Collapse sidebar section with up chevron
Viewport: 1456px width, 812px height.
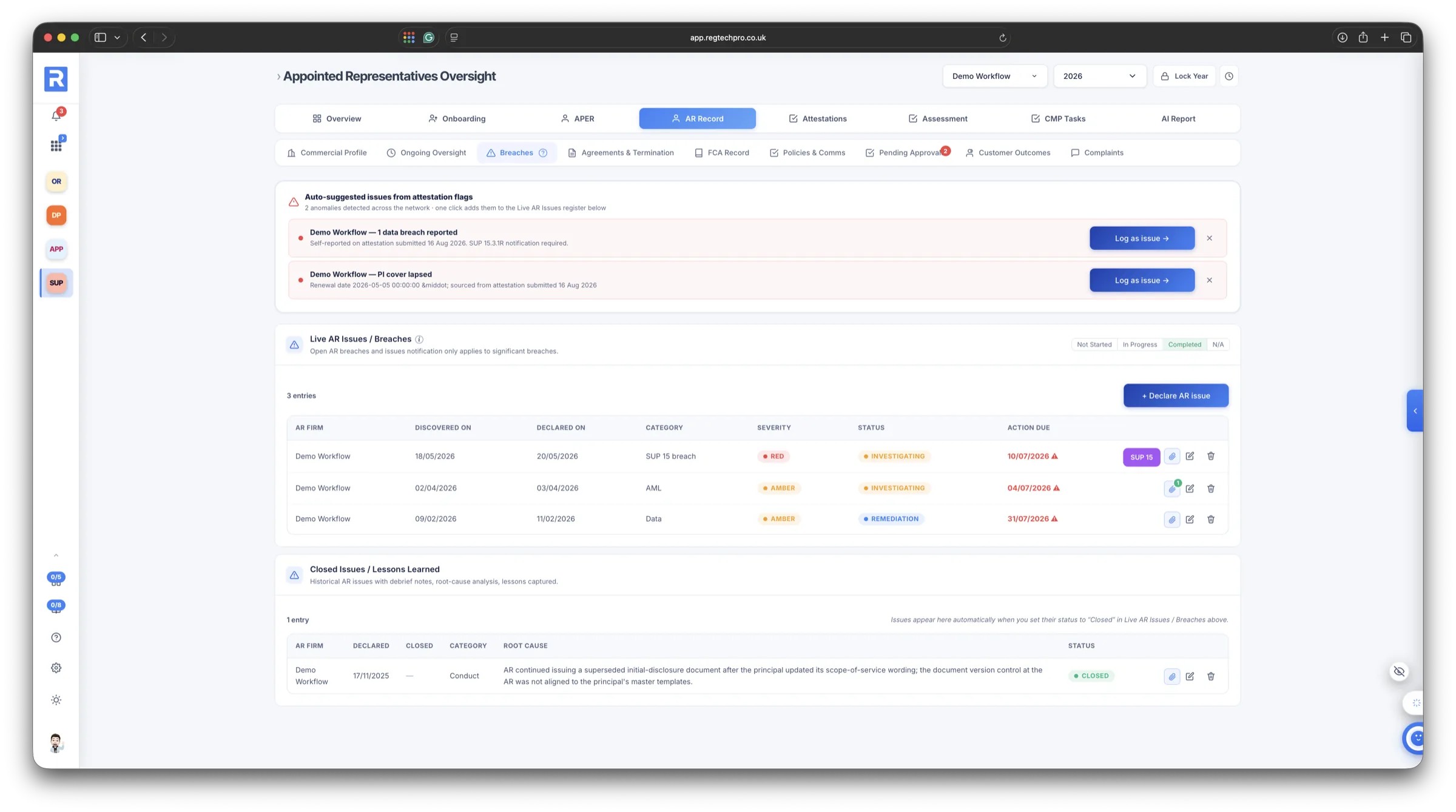click(x=56, y=555)
